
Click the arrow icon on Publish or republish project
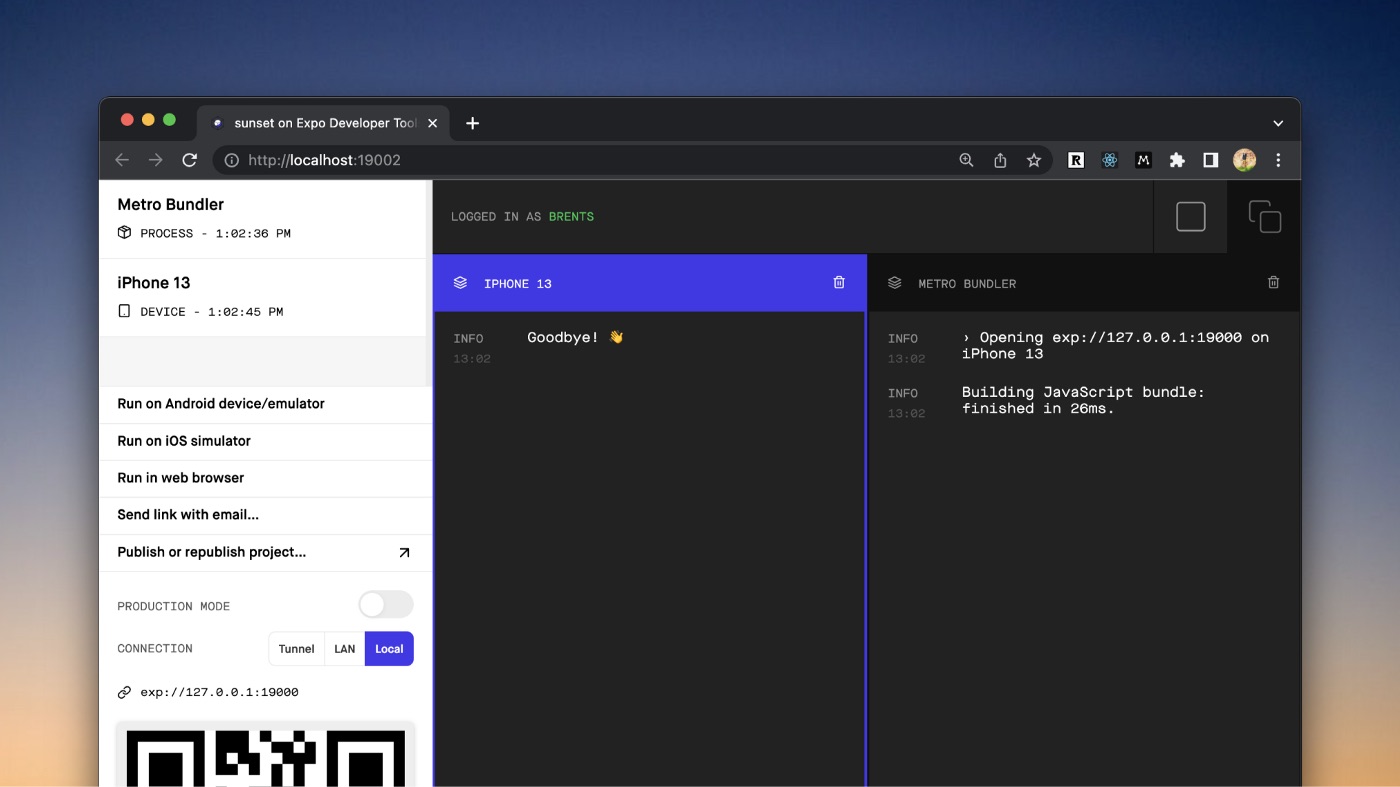point(404,553)
